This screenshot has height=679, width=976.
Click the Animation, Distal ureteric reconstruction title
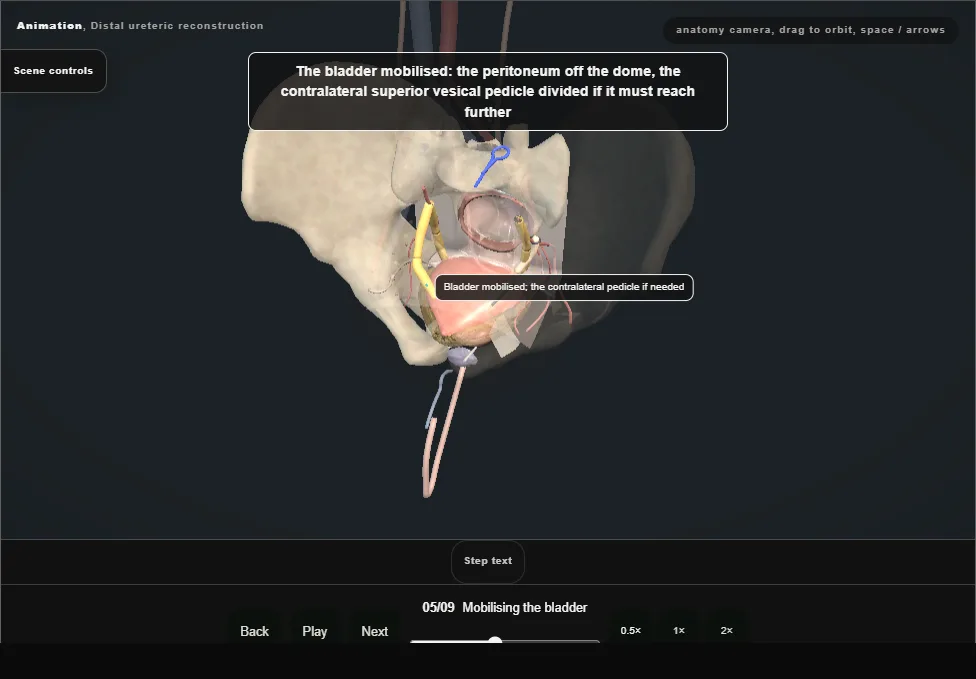(x=140, y=26)
